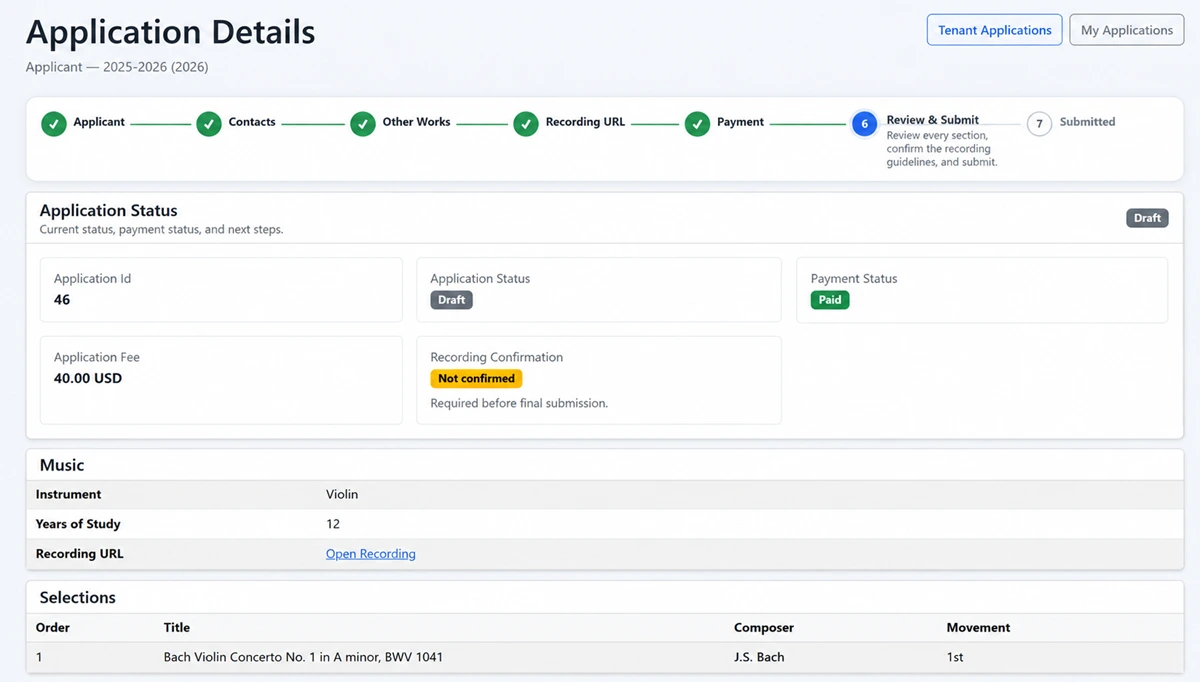Click the Application Id value 46

pos(62,300)
